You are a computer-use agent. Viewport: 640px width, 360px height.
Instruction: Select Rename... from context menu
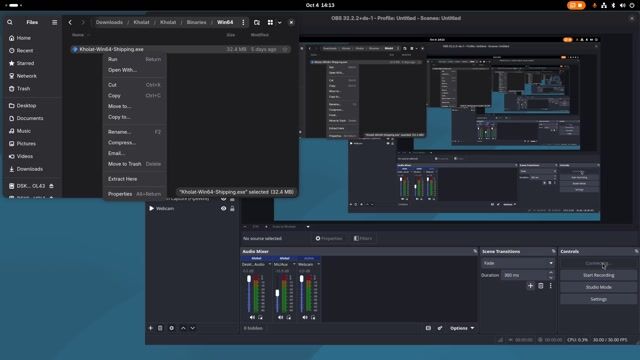click(x=134, y=132)
